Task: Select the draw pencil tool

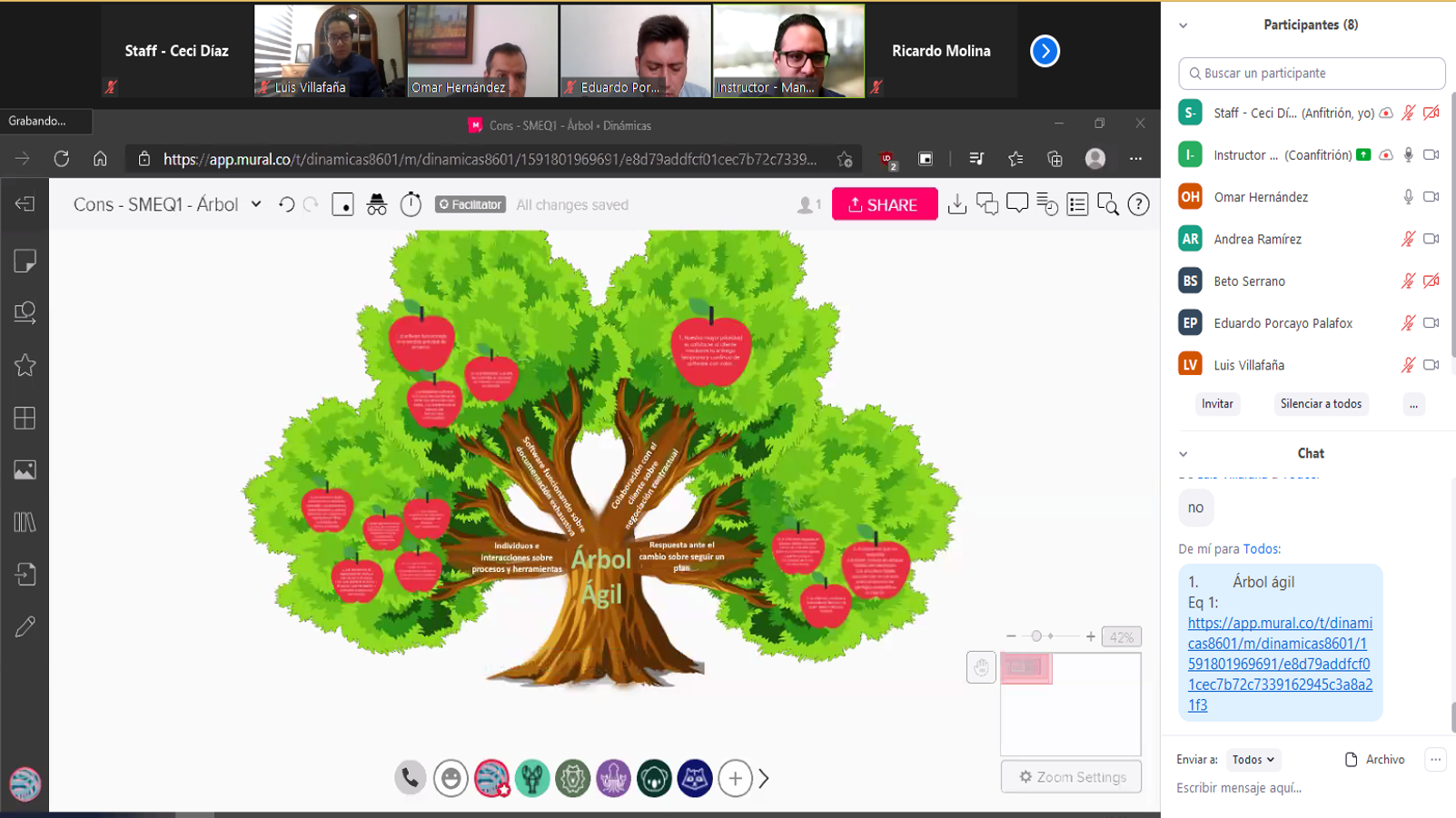Action: tap(25, 626)
